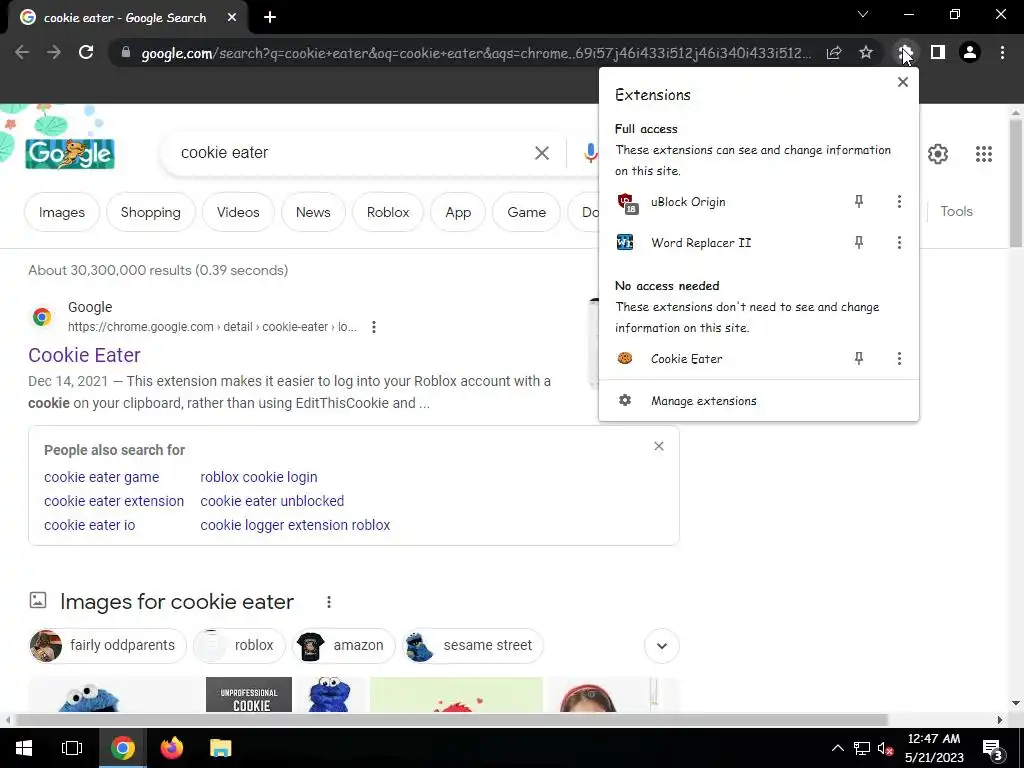Bookmark this page with the star icon
This screenshot has height=768, width=1024.
point(866,52)
